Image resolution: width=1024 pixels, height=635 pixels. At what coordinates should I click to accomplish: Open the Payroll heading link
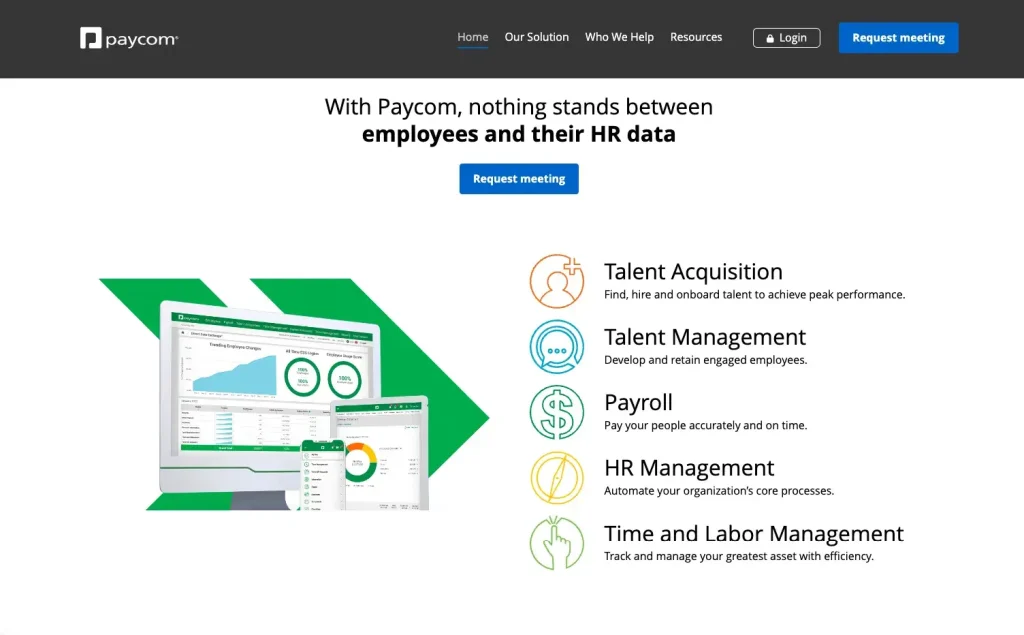[x=638, y=402]
